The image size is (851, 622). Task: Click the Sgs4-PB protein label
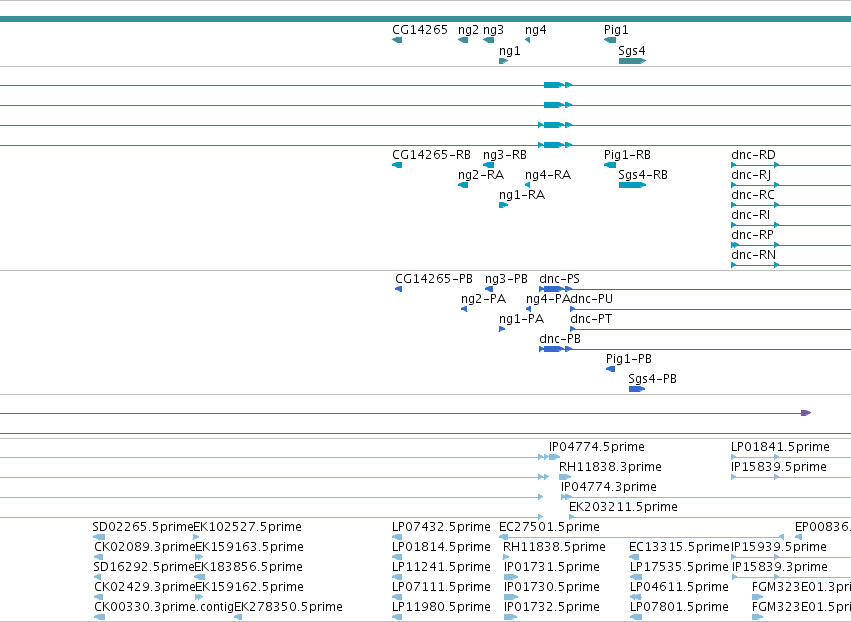click(x=652, y=379)
